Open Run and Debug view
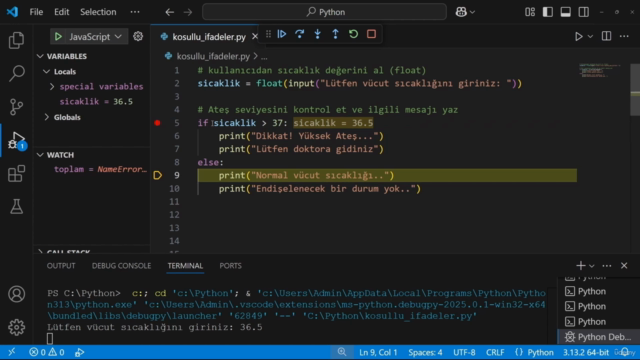The width and height of the screenshot is (640, 360). (16, 140)
